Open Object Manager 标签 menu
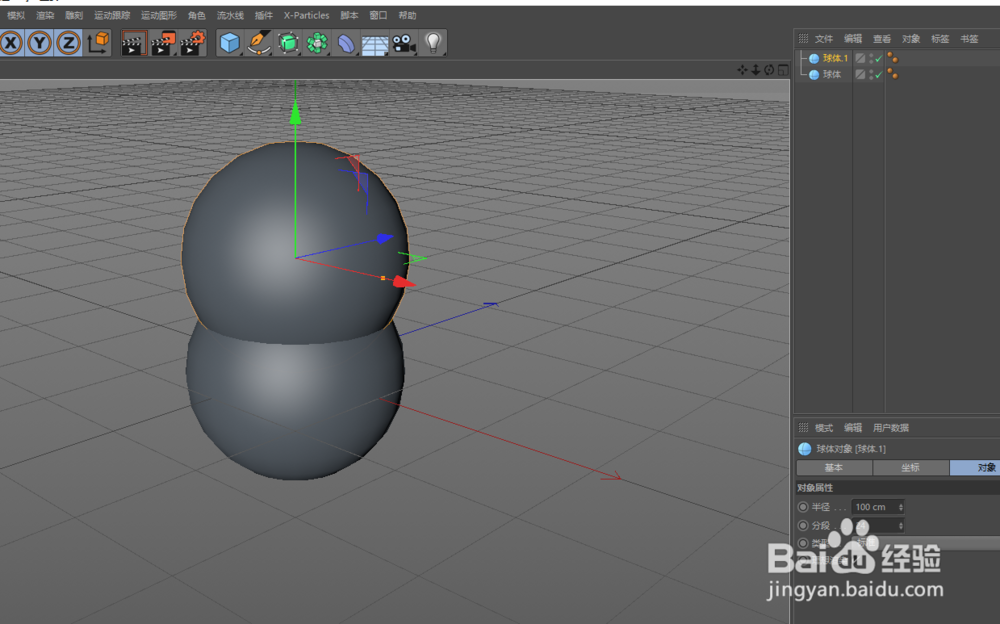The width and height of the screenshot is (1000, 624). pos(940,39)
